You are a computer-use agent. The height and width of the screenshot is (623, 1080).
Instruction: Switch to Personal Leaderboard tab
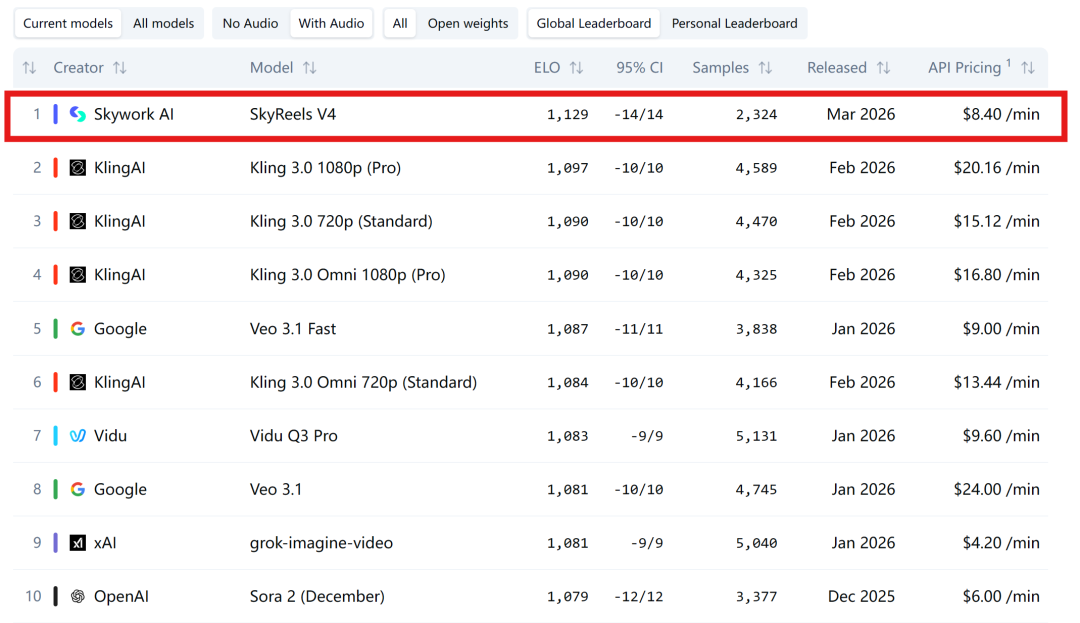pyautogui.click(x=734, y=23)
